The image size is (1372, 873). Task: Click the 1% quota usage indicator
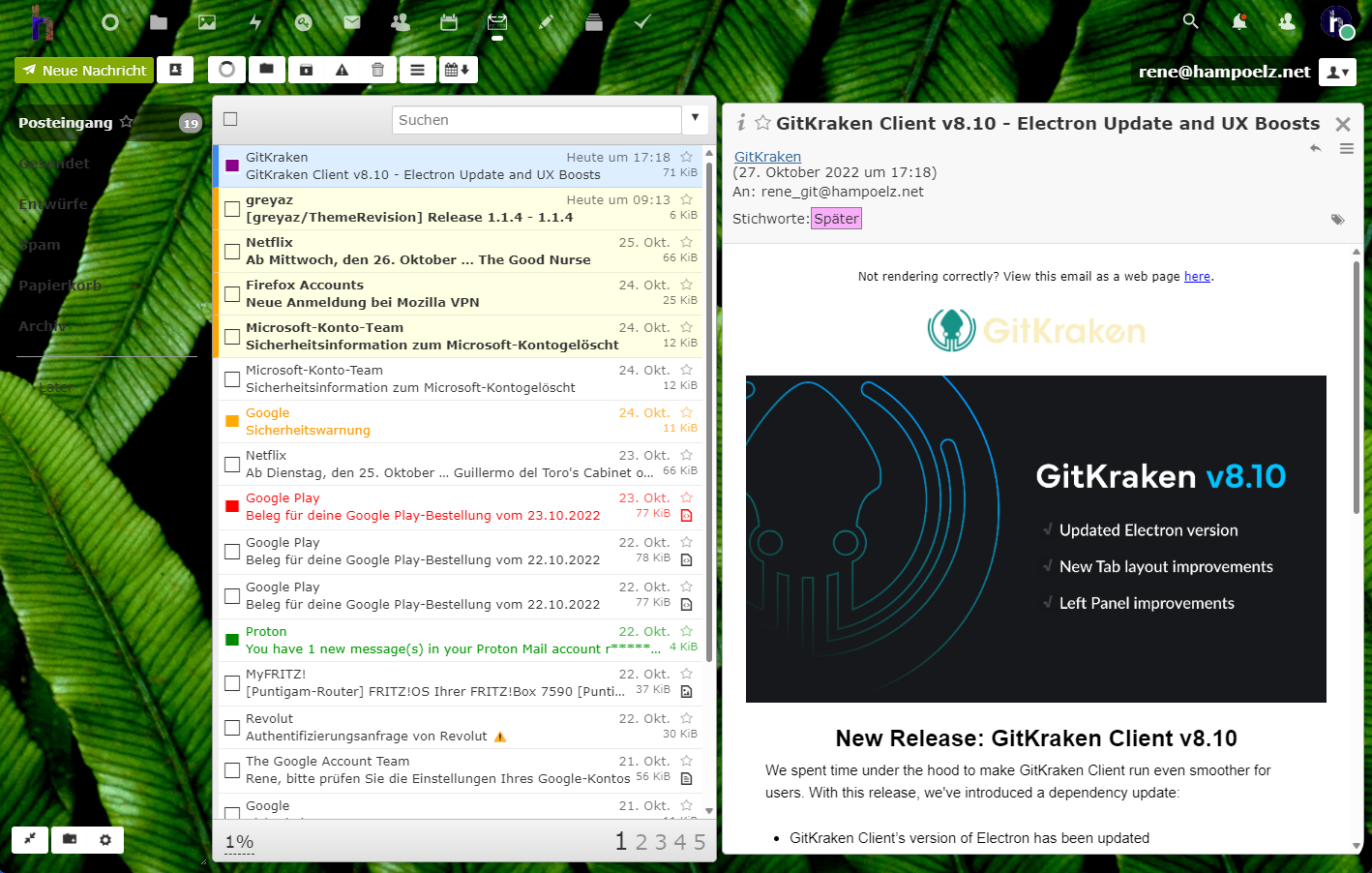pos(239,842)
